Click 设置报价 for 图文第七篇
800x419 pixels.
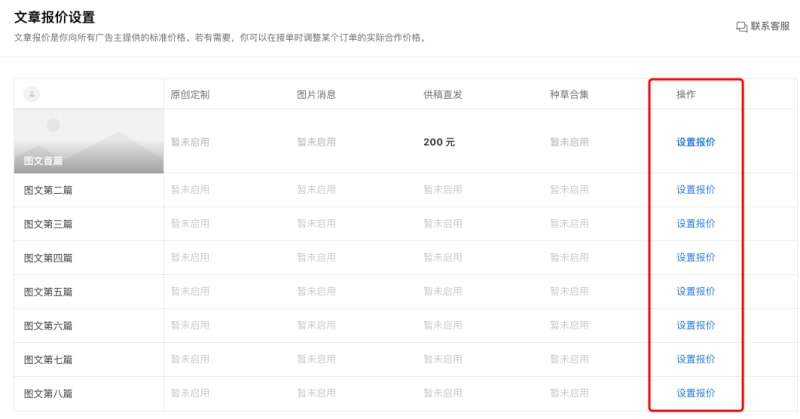[695, 359]
